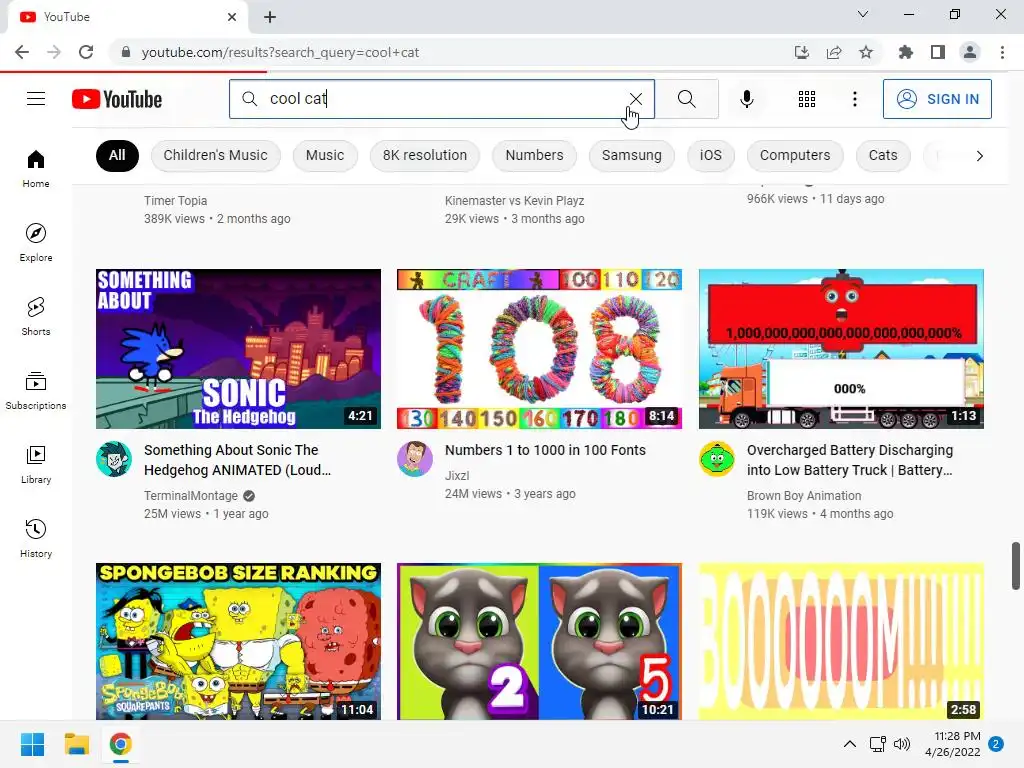Show hidden tray icons chevron
The width and height of the screenshot is (1024, 768).
849,744
